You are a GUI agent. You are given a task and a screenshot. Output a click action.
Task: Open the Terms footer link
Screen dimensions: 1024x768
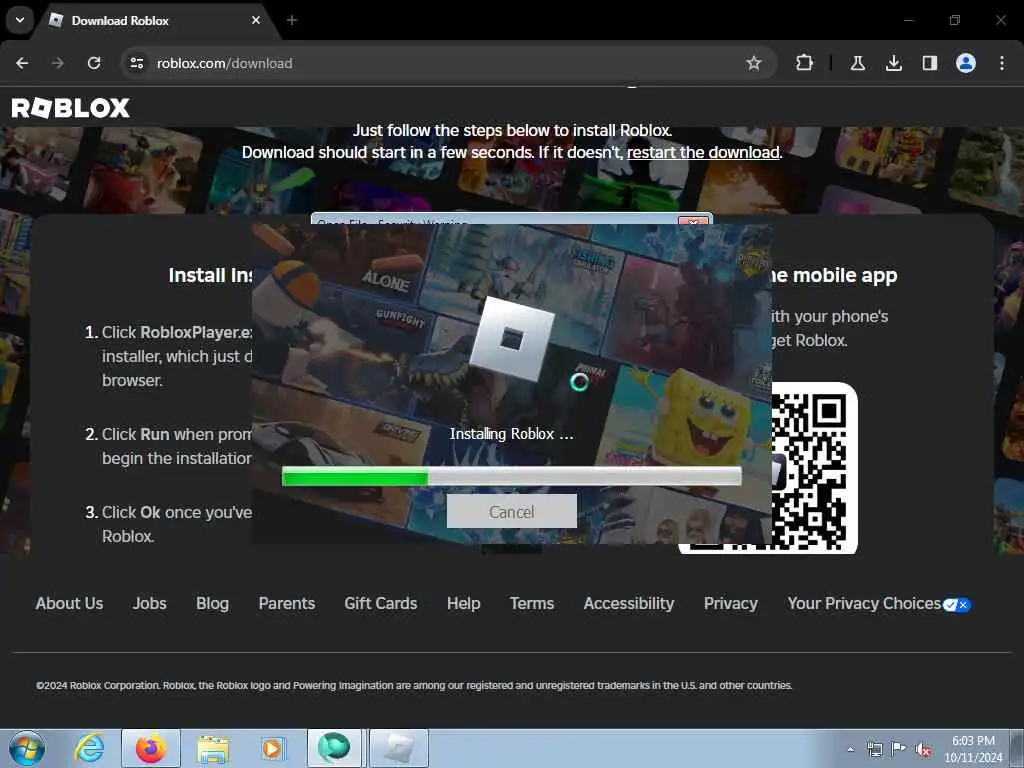click(x=532, y=603)
